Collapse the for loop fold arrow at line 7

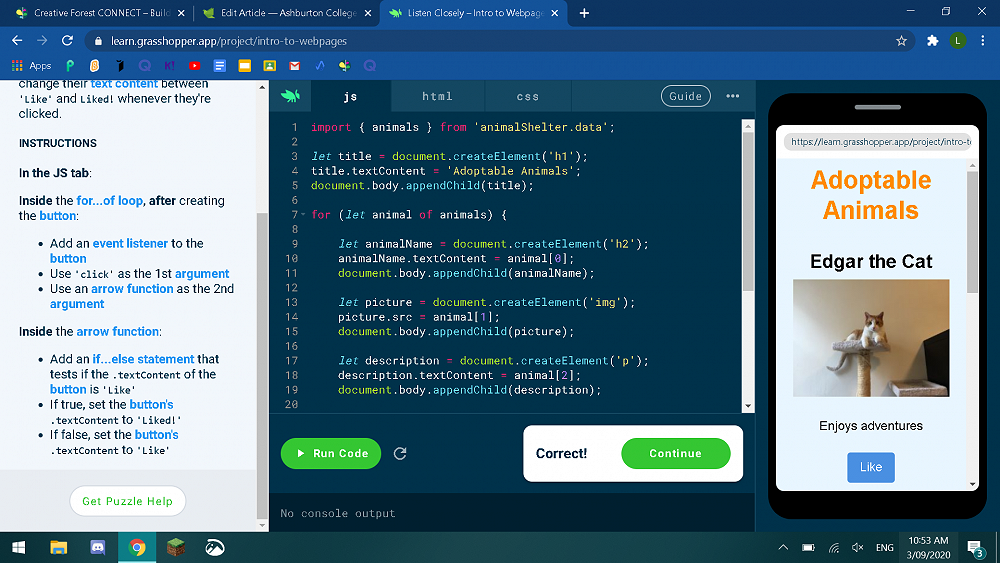302,215
